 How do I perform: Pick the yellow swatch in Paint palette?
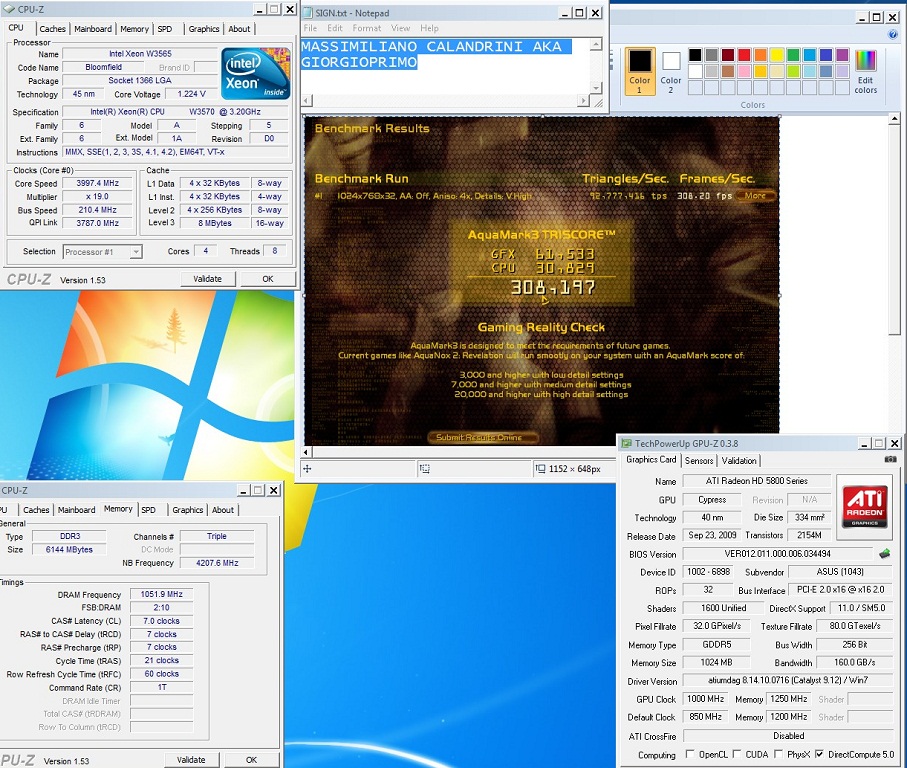[777, 55]
